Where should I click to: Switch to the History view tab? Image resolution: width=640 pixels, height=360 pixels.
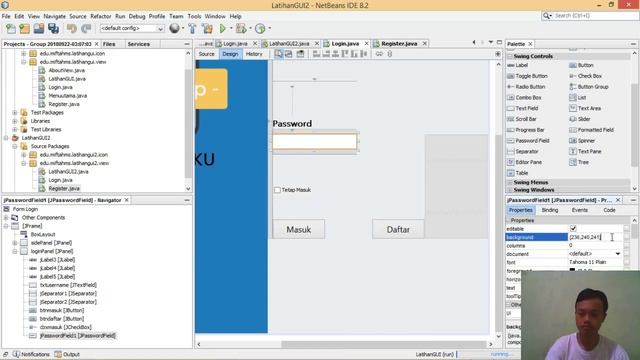(254, 54)
